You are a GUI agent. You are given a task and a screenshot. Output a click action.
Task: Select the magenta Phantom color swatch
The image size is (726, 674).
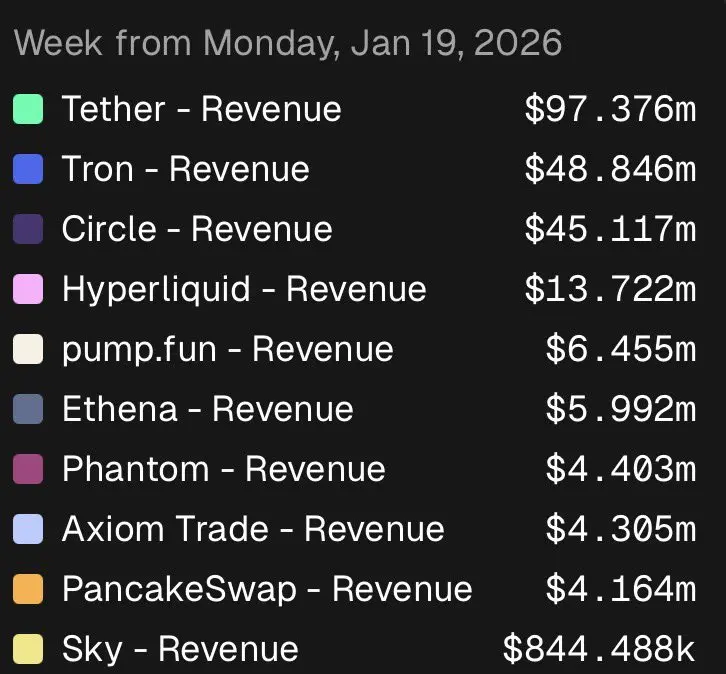[28, 469]
